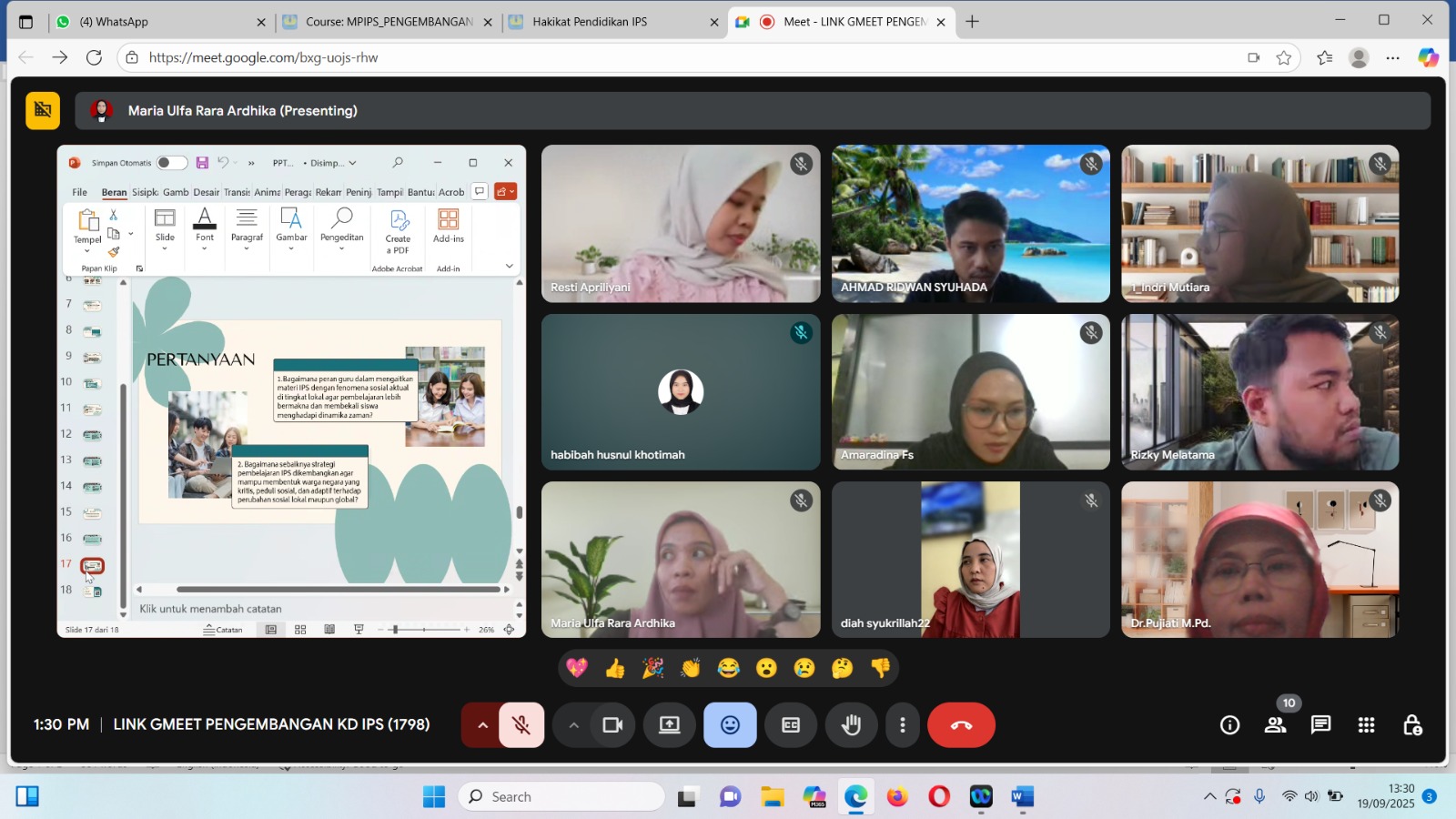Open Word from the Windows taskbar
This screenshot has width=1456, height=819.
click(x=1022, y=797)
